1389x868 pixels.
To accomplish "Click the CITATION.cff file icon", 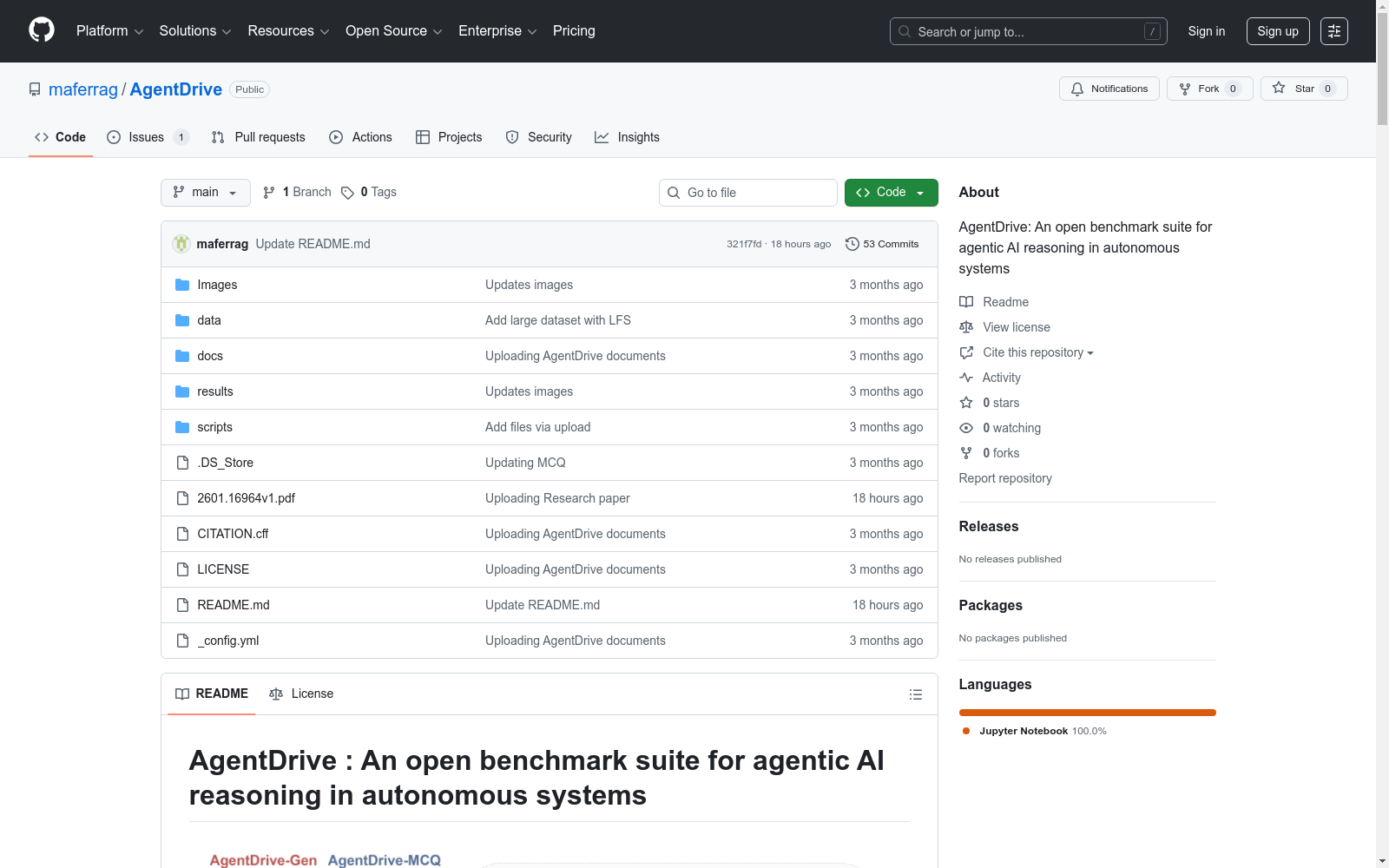I will click(182, 534).
